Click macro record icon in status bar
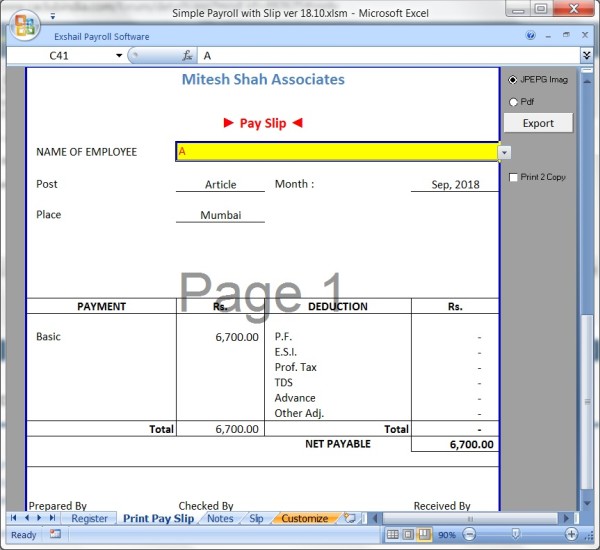The width and height of the screenshot is (600, 550). click(x=55, y=535)
